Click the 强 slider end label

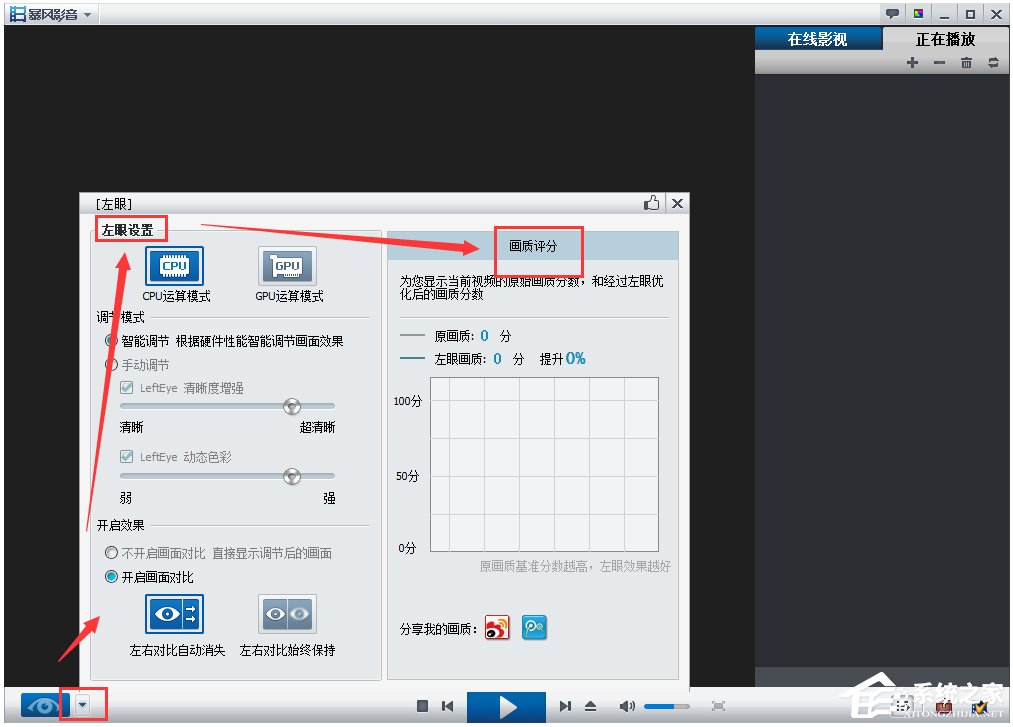329,498
